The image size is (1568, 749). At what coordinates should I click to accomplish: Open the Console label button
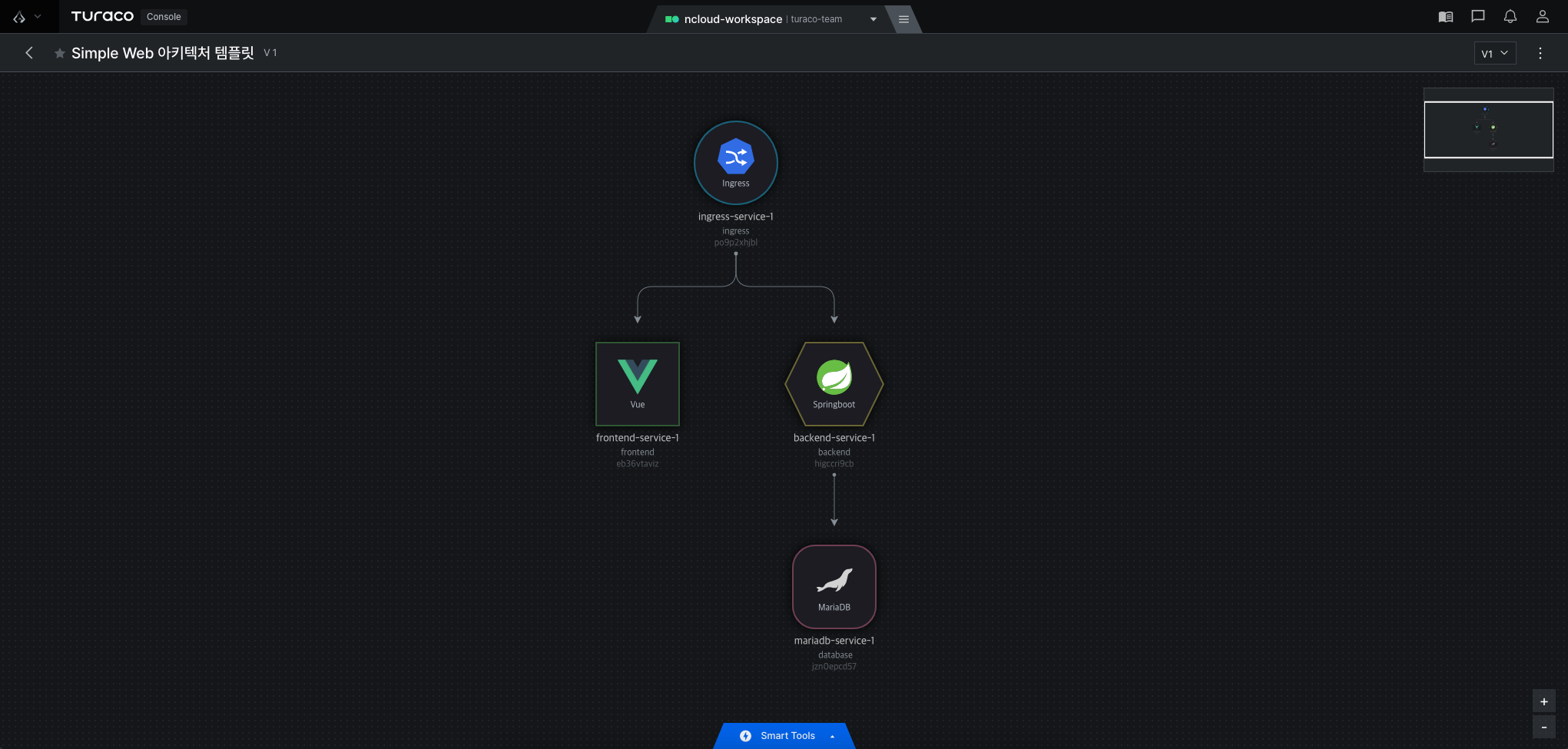pyautogui.click(x=164, y=17)
